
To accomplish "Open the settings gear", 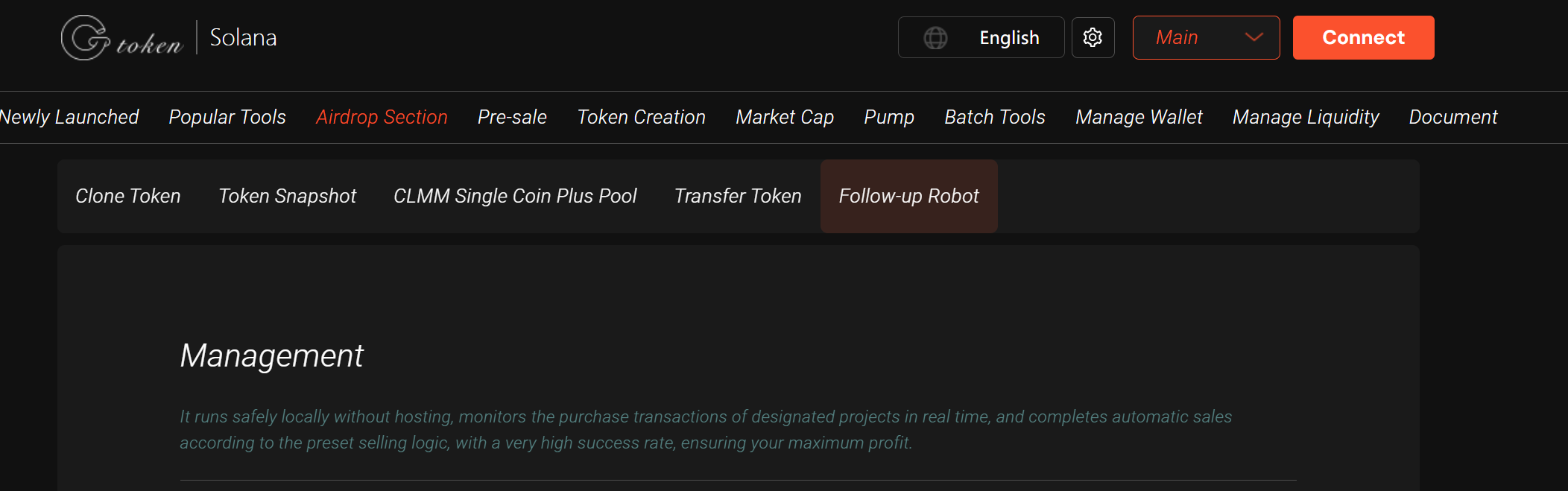I will pos(1093,37).
